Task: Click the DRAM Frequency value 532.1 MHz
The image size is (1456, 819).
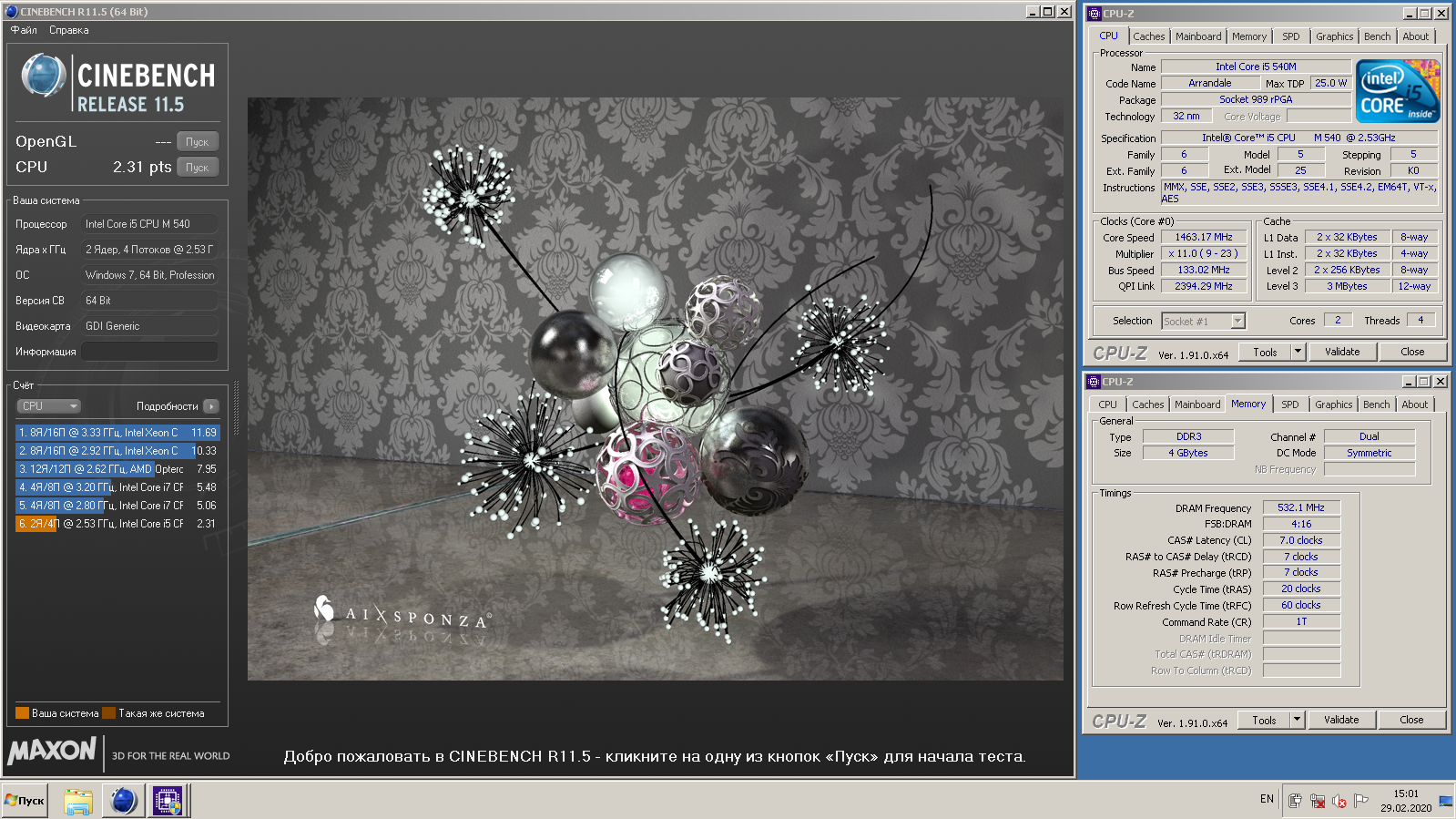Action: click(1301, 507)
